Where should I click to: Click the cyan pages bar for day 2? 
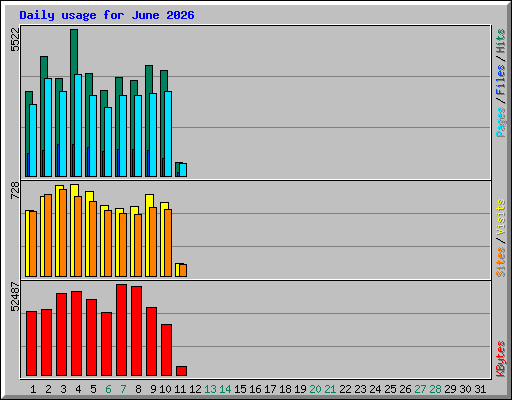tap(48, 127)
